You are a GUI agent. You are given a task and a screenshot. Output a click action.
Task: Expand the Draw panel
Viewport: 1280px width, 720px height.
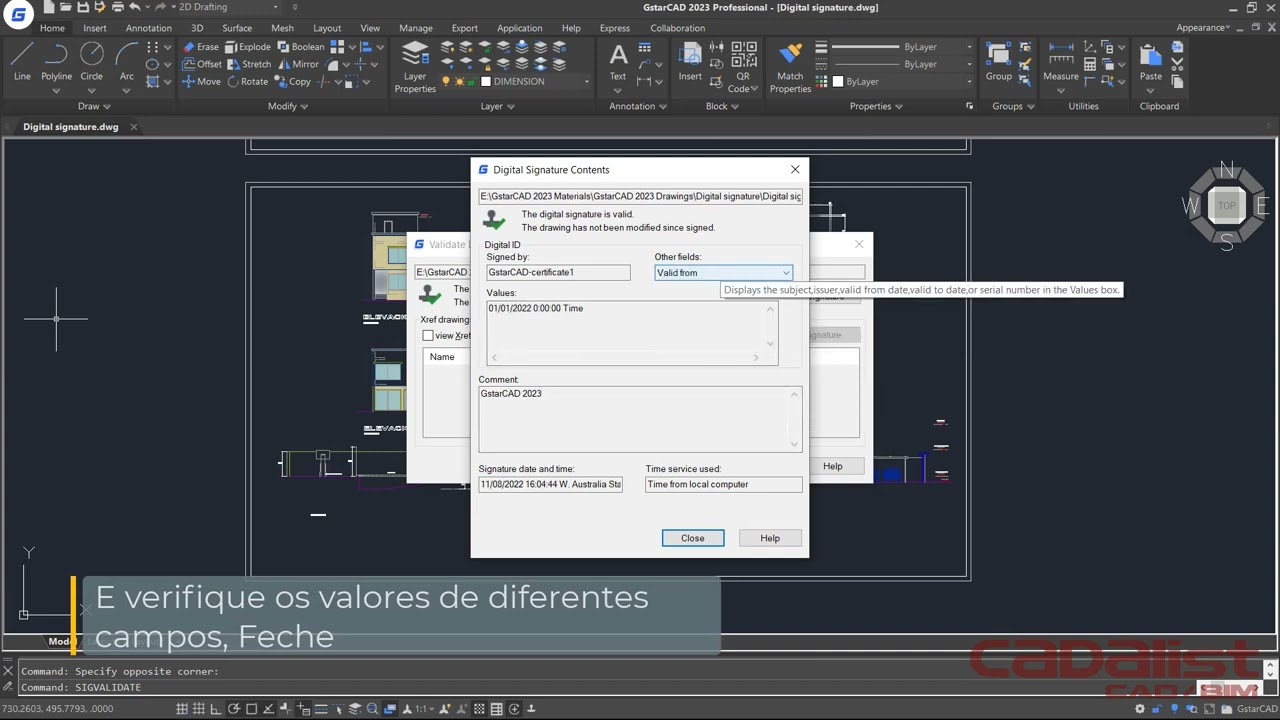94,106
